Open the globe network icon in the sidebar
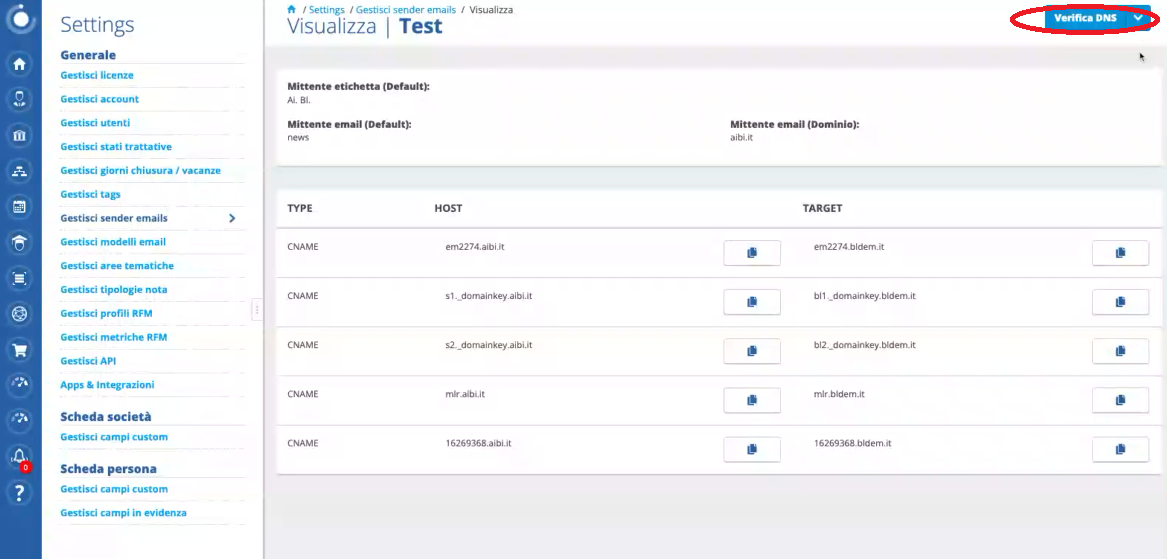1167x559 pixels. (20, 314)
